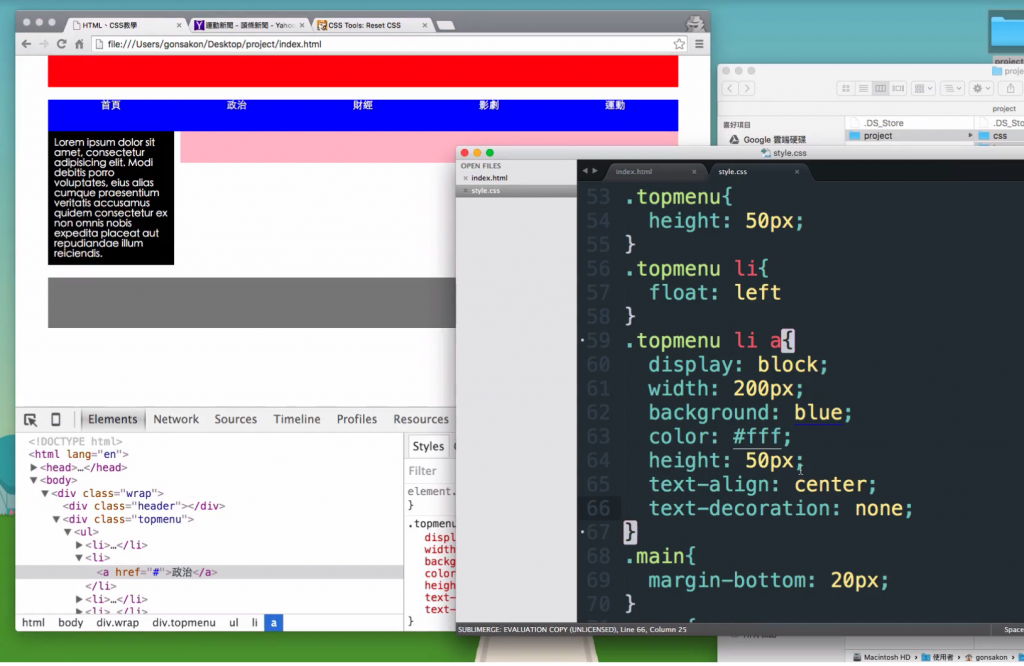
Task: Close the index.html tab in Sublime
Action: tap(694, 172)
